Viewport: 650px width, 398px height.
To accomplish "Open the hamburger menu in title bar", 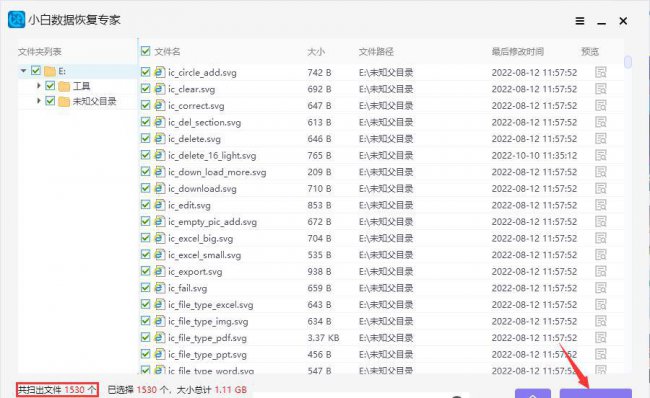I will 580,21.
